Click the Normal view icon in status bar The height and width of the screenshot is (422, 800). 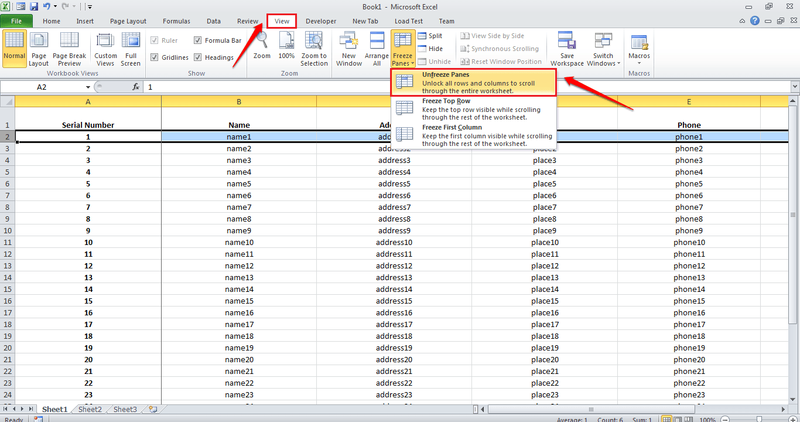click(666, 419)
